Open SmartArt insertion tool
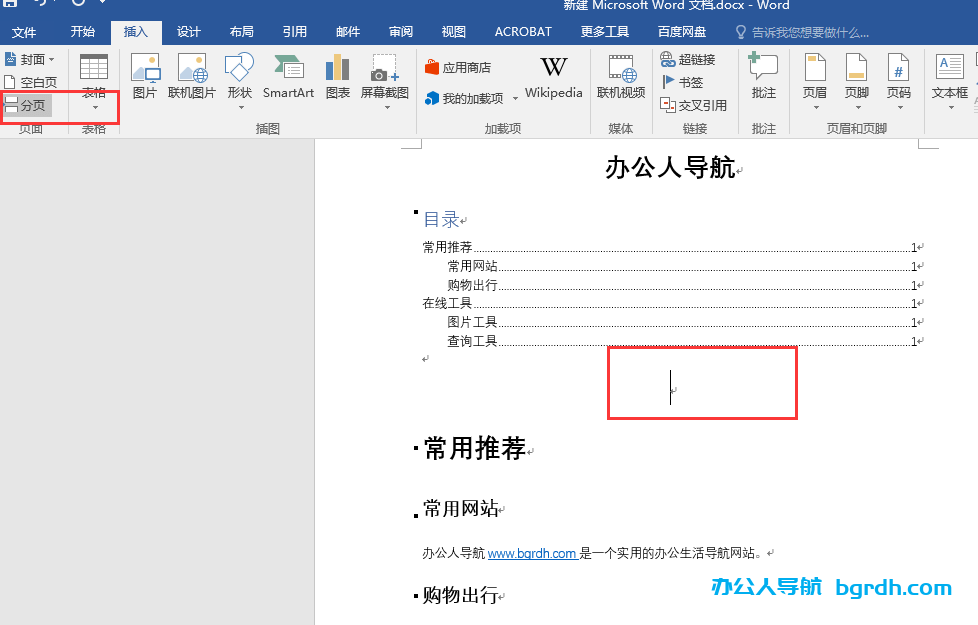This screenshot has height=625, width=978. point(288,80)
